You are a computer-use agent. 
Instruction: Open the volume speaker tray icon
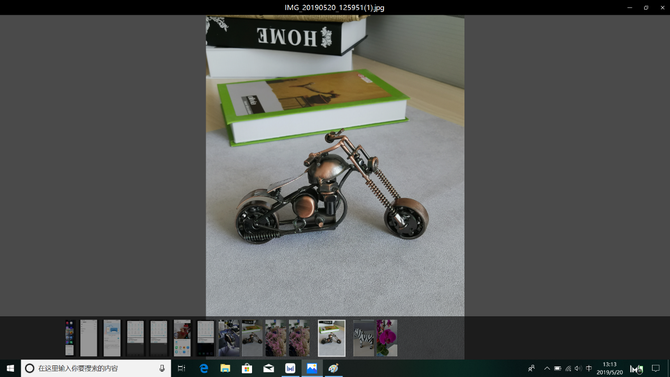click(x=578, y=368)
